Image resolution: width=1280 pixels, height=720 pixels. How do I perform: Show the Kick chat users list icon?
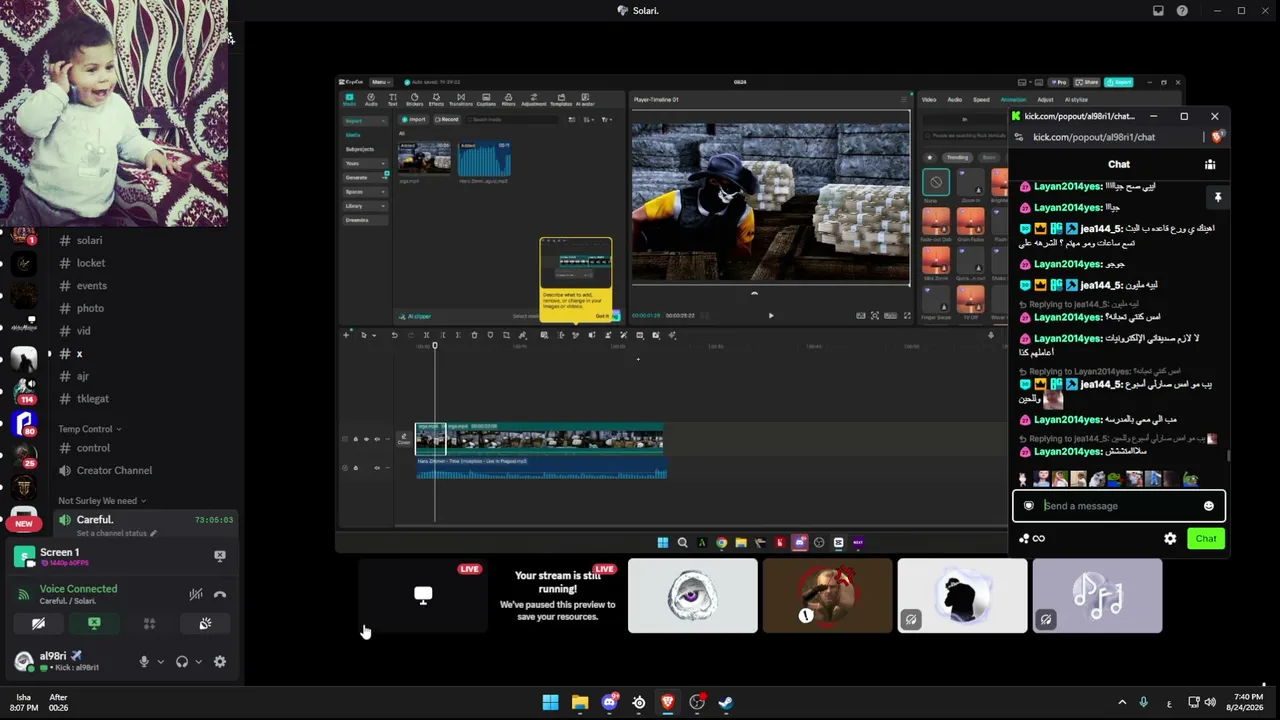[x=1210, y=165]
